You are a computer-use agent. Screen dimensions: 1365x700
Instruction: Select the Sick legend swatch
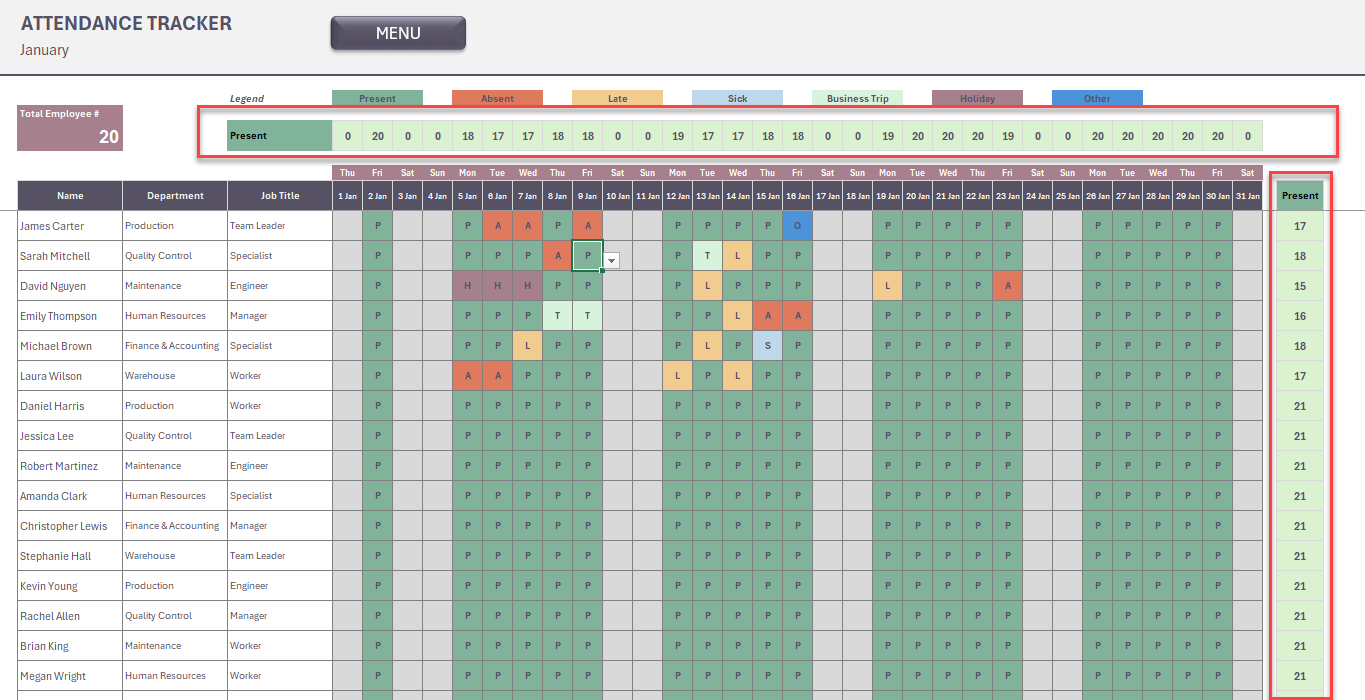(x=737, y=98)
